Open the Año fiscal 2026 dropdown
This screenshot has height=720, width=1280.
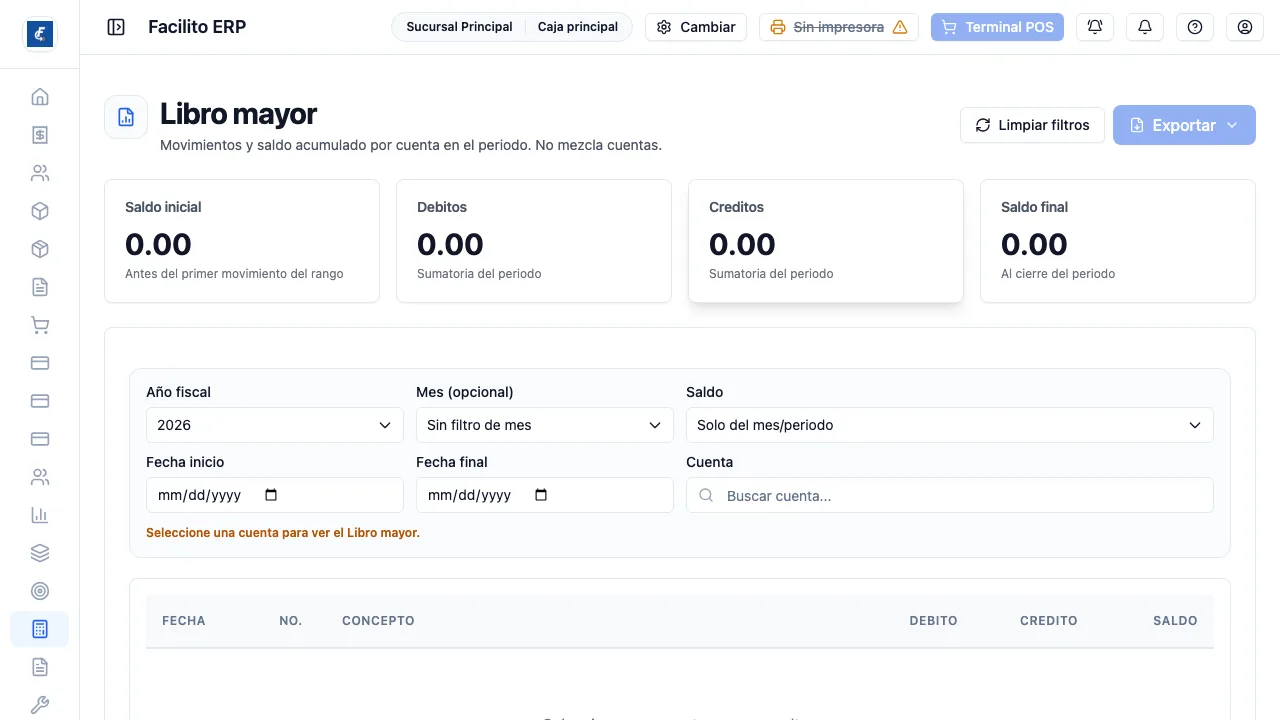(x=275, y=425)
